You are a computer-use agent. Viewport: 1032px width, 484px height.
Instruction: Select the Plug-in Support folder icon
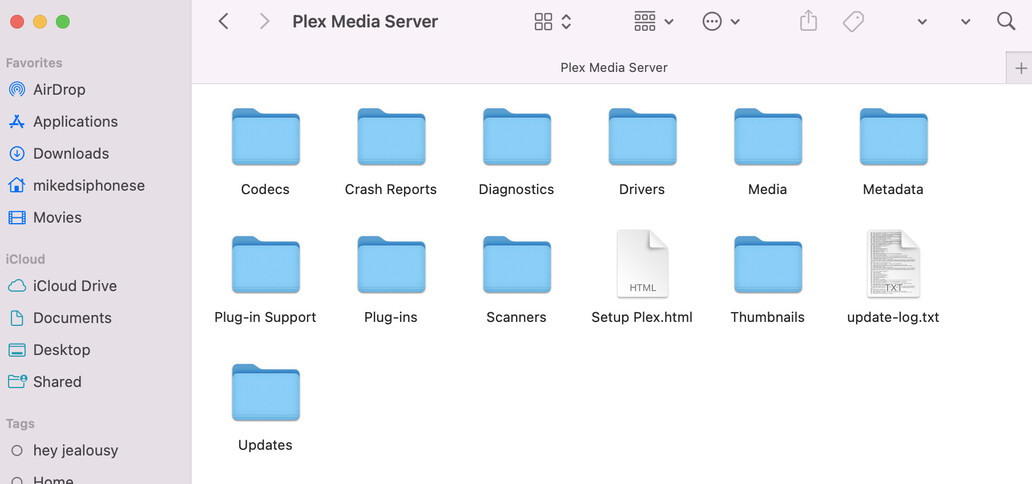pos(265,265)
